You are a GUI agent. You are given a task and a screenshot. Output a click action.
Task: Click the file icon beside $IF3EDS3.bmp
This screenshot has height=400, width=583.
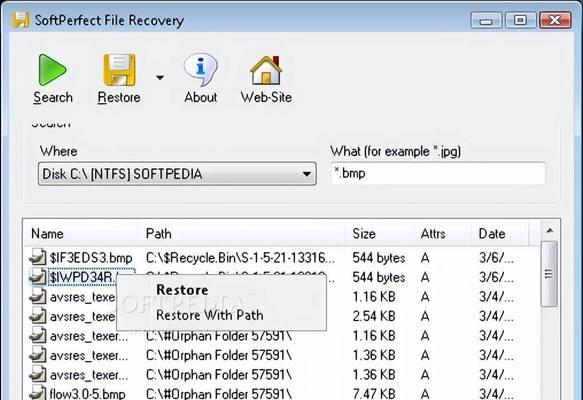coord(38,257)
